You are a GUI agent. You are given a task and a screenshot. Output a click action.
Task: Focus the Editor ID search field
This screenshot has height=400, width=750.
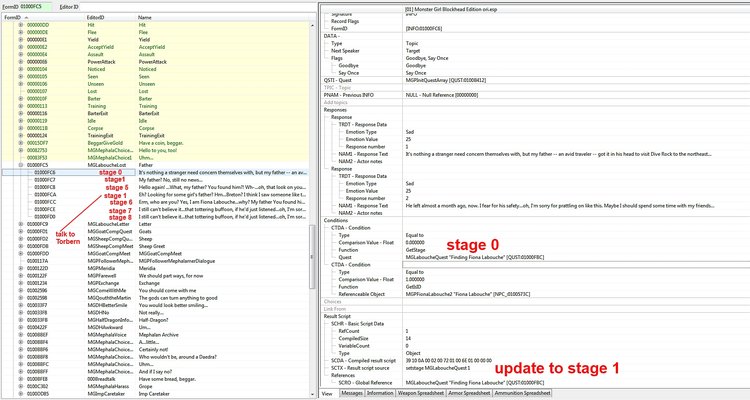[196, 7]
